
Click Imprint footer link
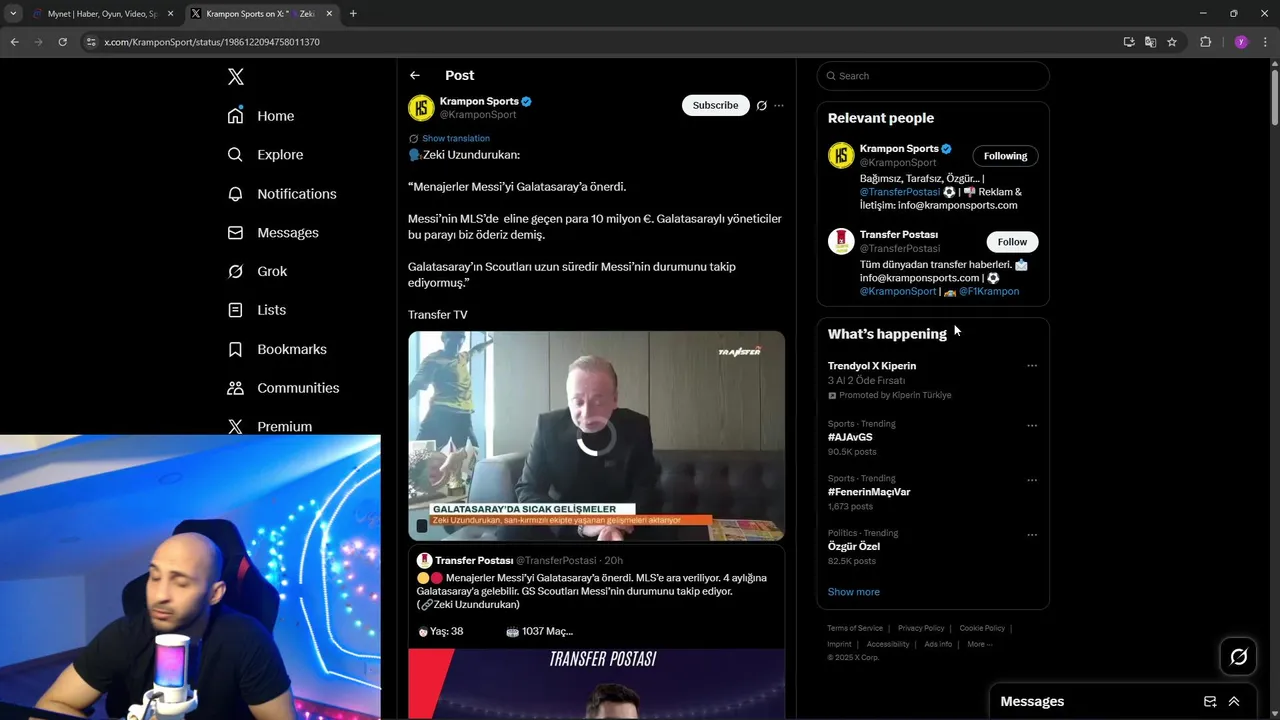pos(839,644)
